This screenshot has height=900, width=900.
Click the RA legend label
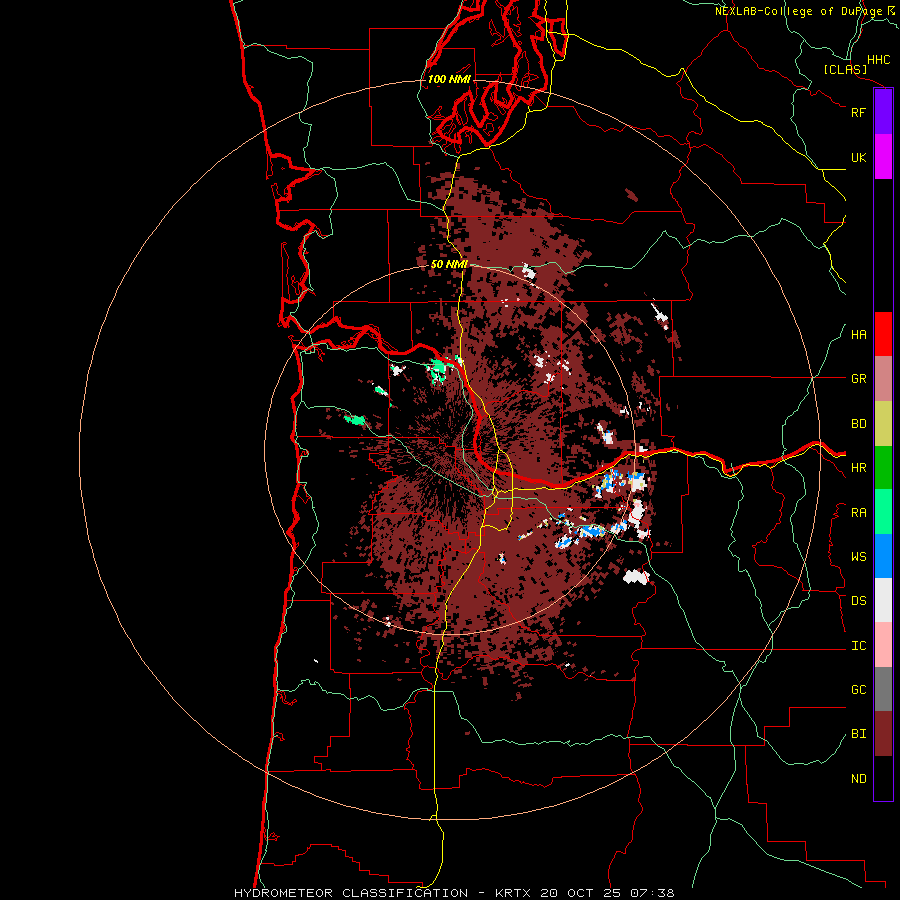tap(858, 513)
